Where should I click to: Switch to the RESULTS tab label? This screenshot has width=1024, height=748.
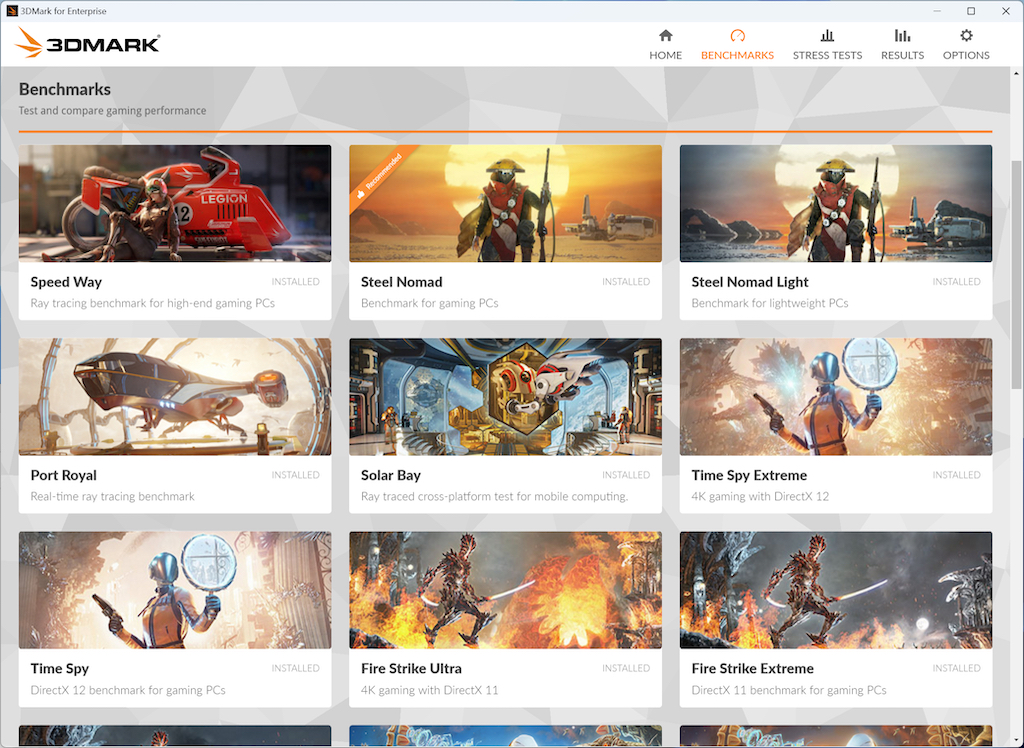903,56
